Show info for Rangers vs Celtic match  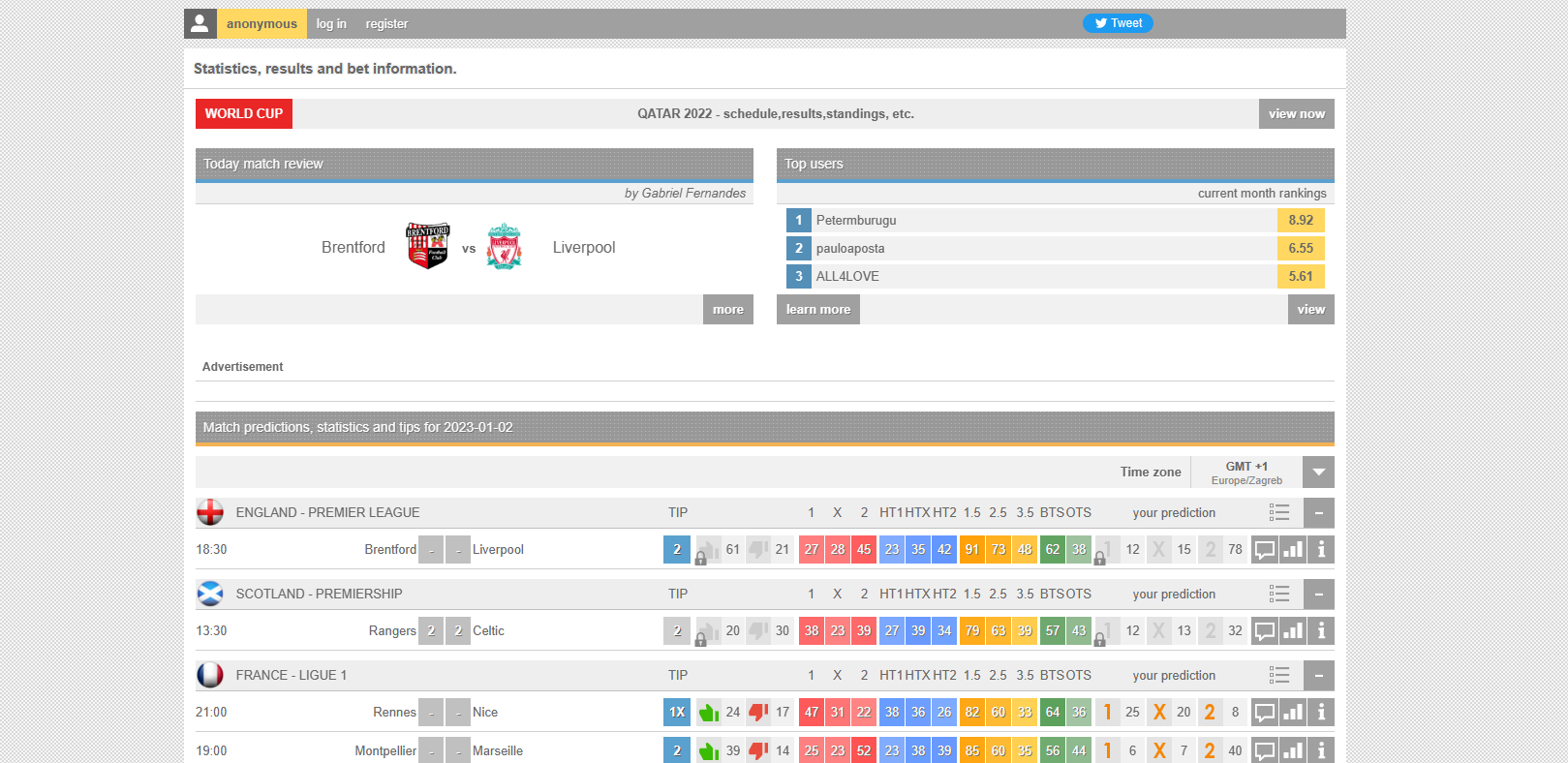[1321, 631]
